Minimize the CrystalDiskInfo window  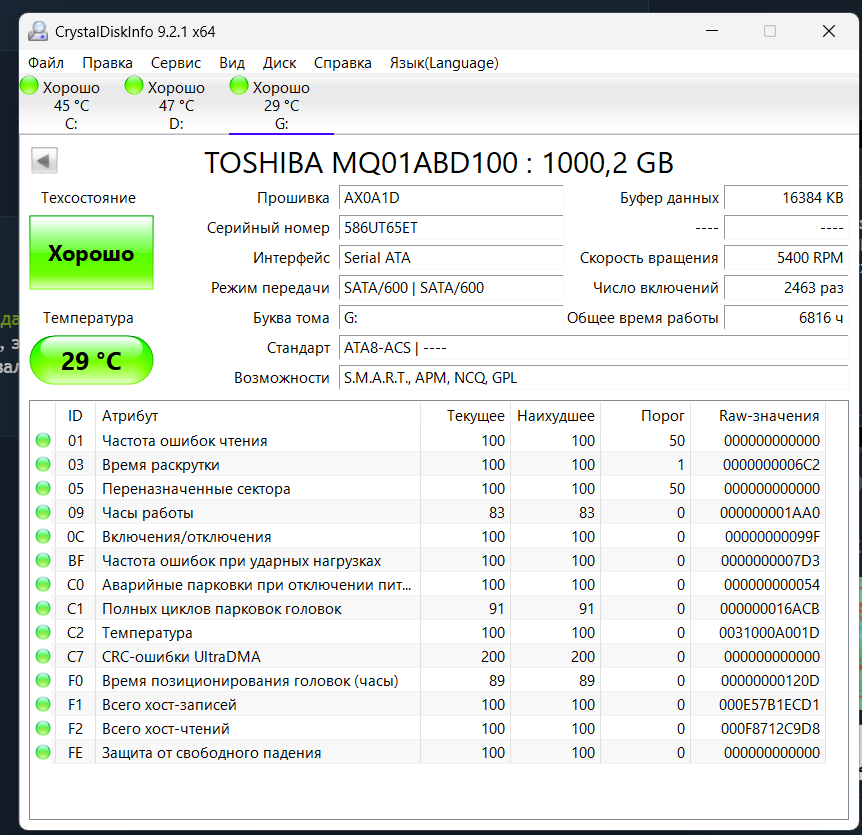712,31
